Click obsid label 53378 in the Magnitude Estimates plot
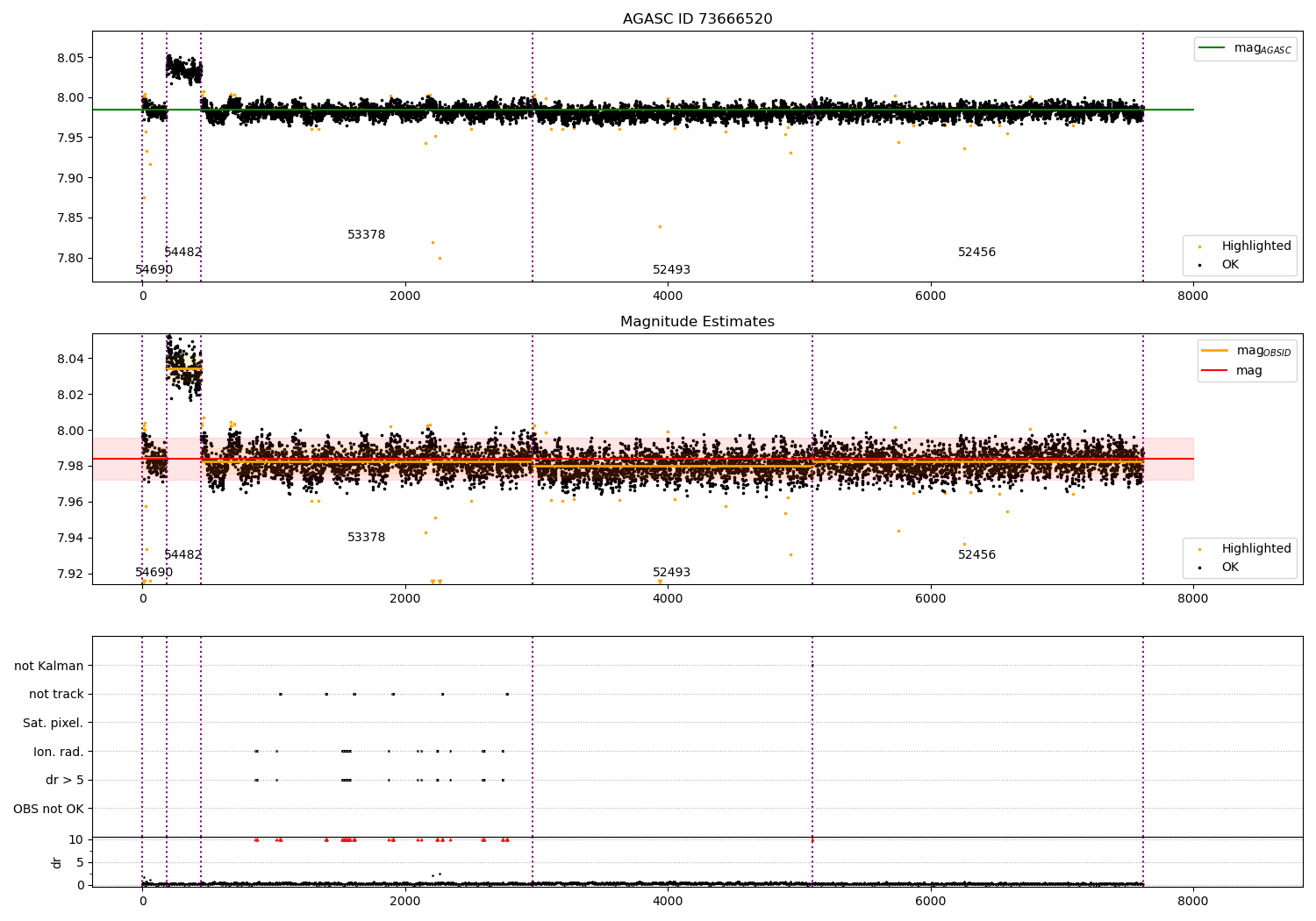The image size is (1316, 921). [367, 538]
